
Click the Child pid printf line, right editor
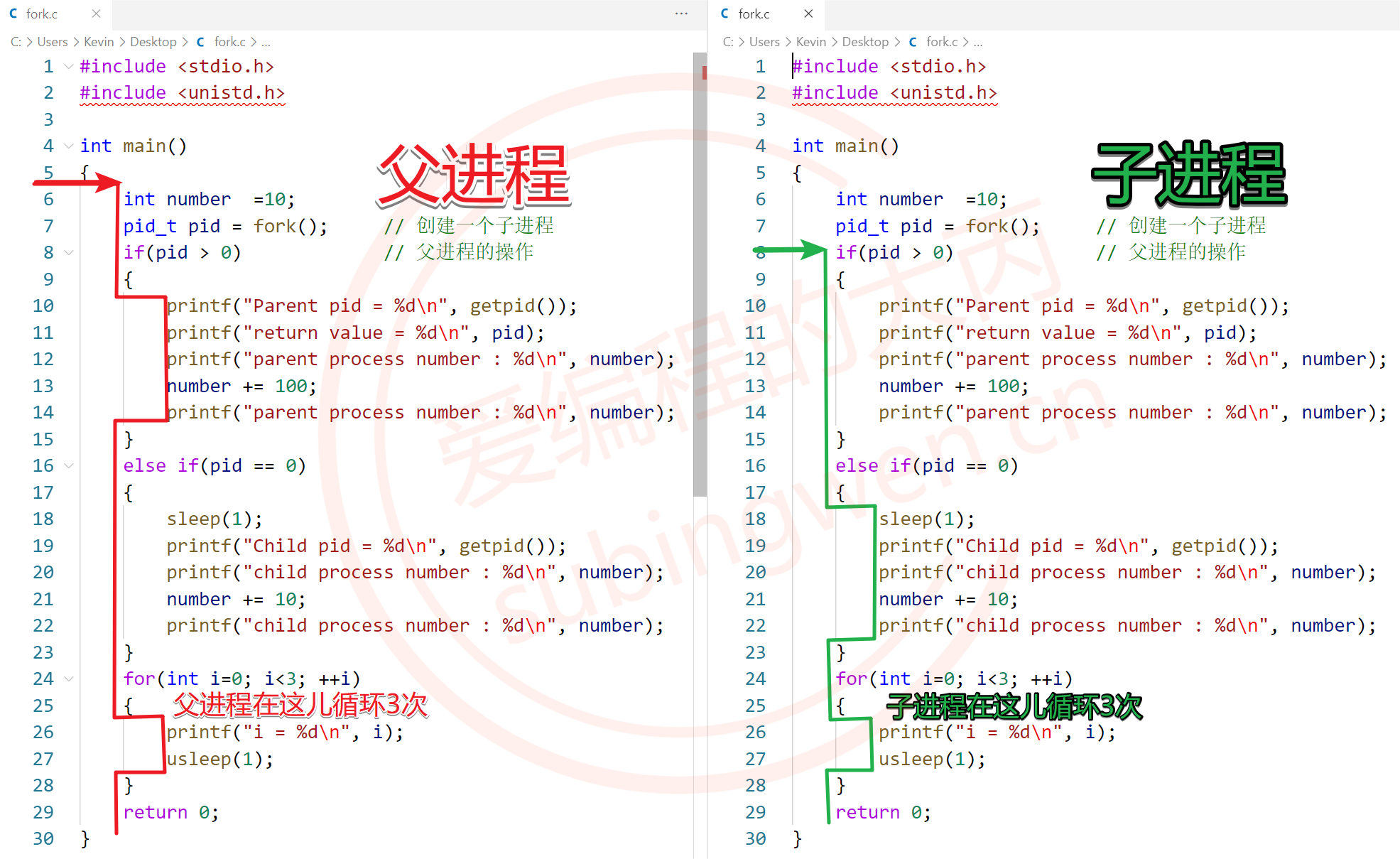point(1079,546)
